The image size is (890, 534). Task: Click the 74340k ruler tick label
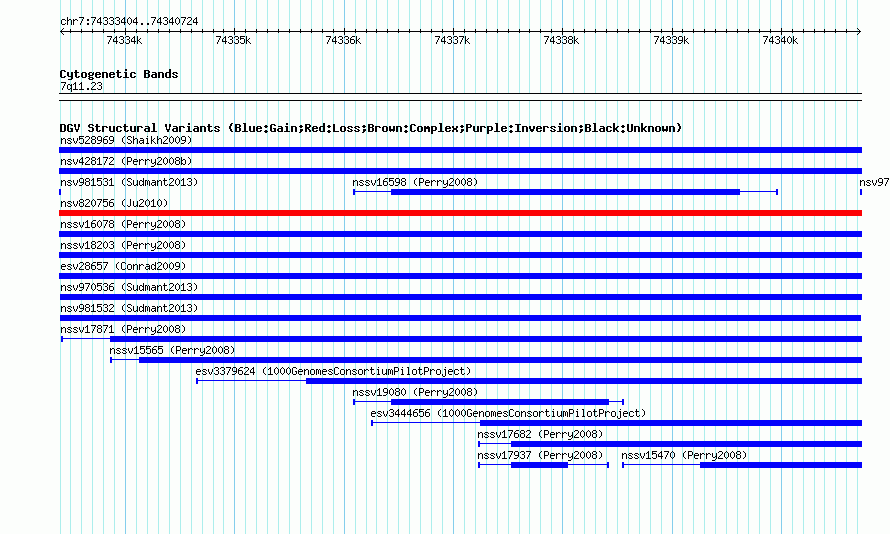tap(780, 40)
